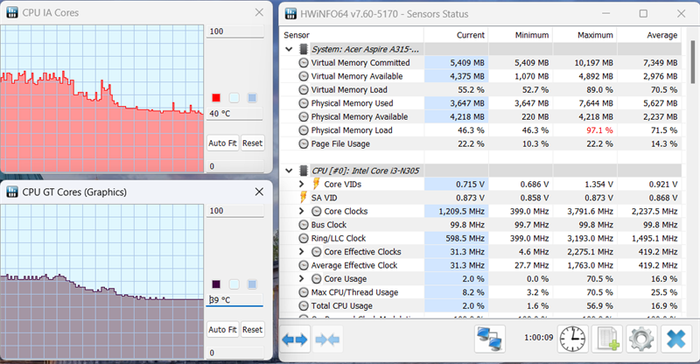Viewport: 700px width, 364px height.
Task: Click the pale background swatch in CPU IA Cores
Action: (234, 98)
